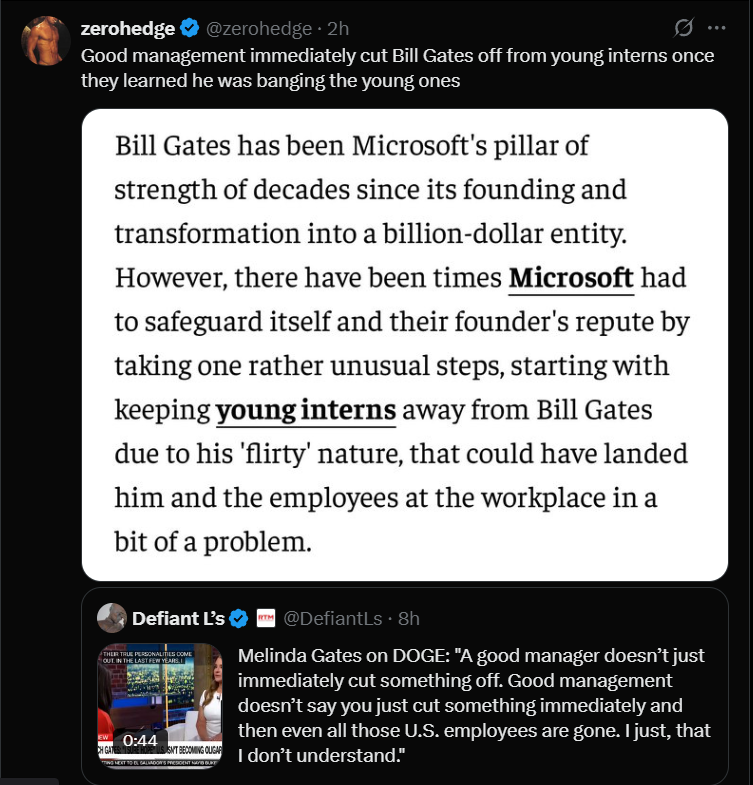This screenshot has height=785, width=753.
Task: Click the underlined Microsoft word in the image
Action: coord(571,277)
